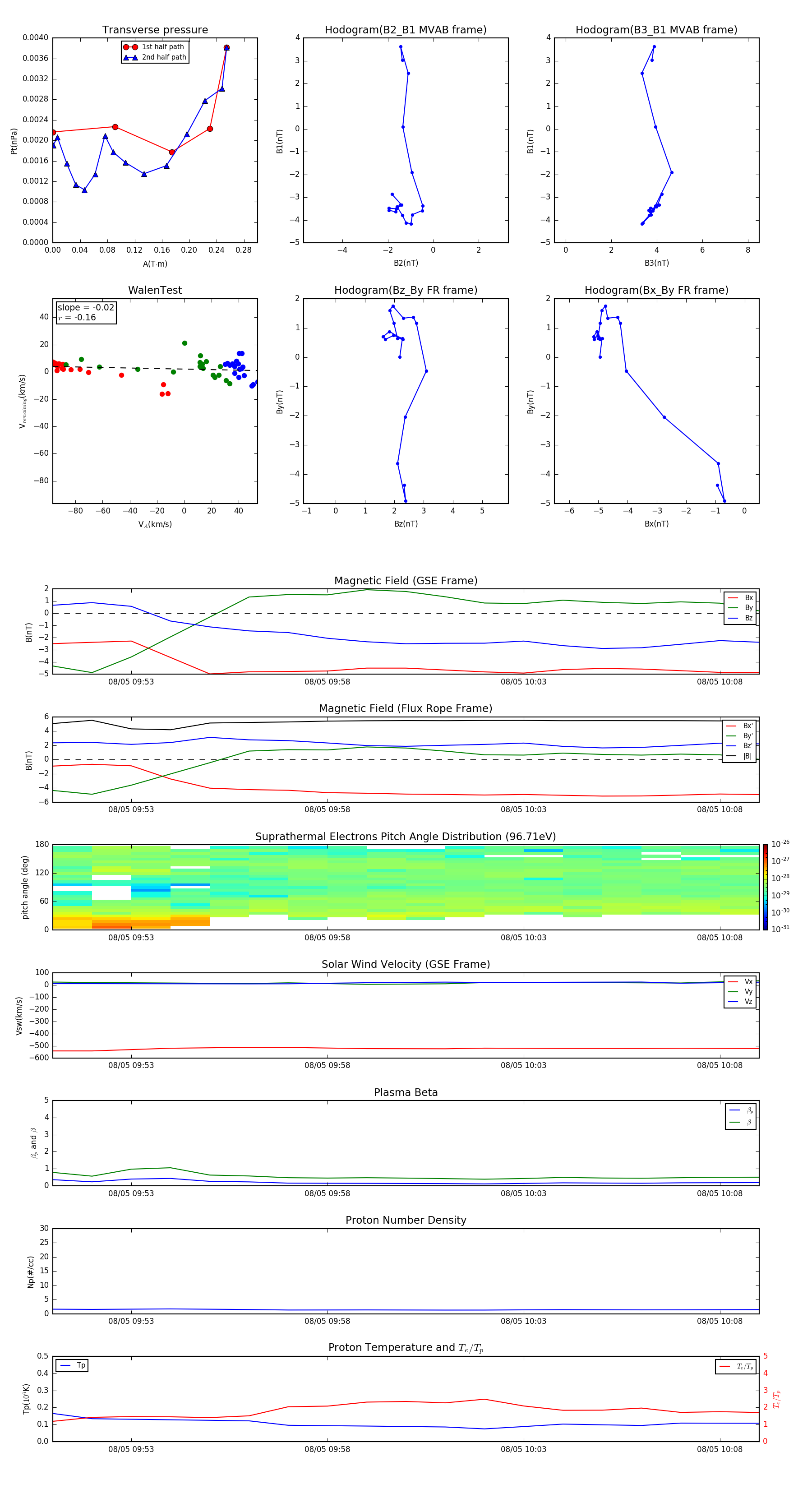Select '|B|' in Flux Rope legend
This screenshot has width=812, height=1489.
[x=739, y=756]
